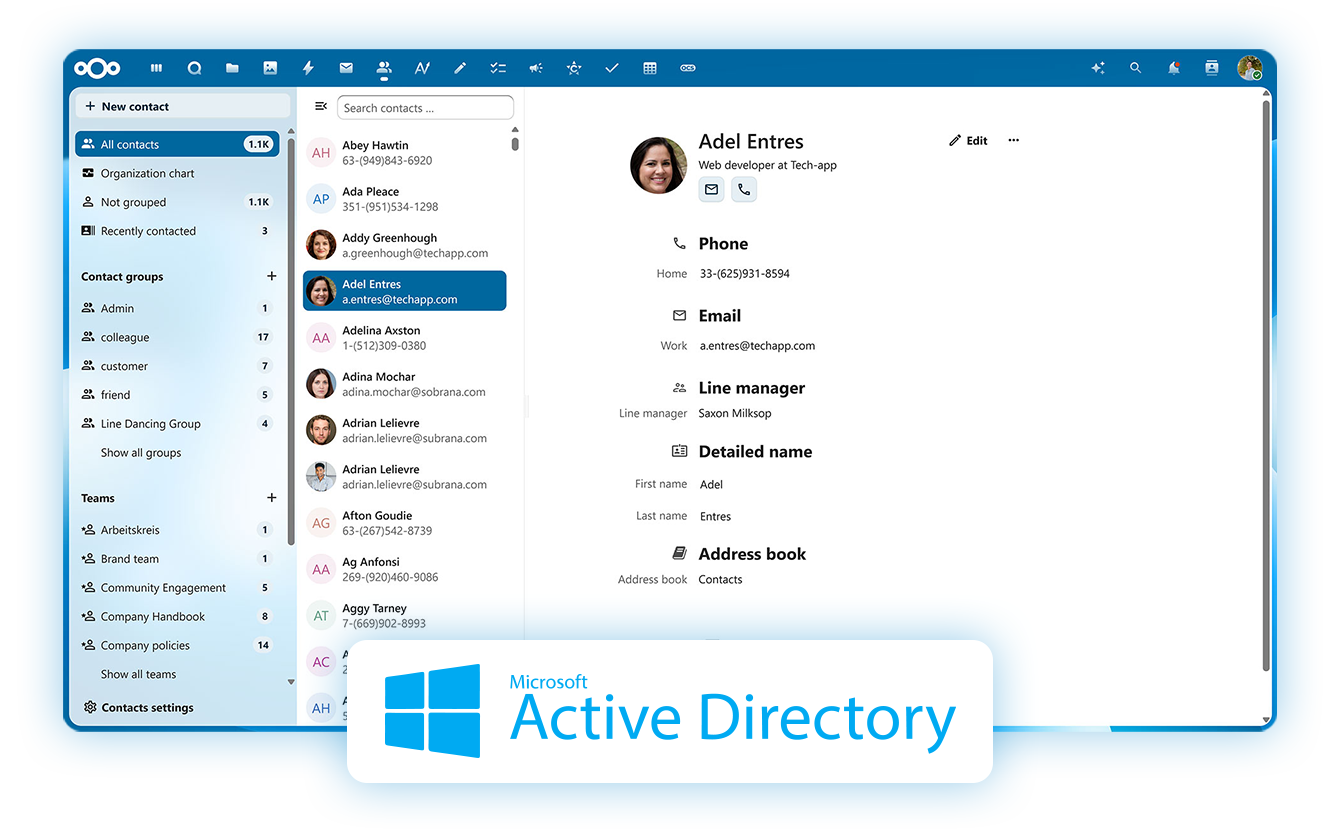Open the Talk app icon
Image resolution: width=1340 pixels, height=837 pixels.
pos(194,68)
